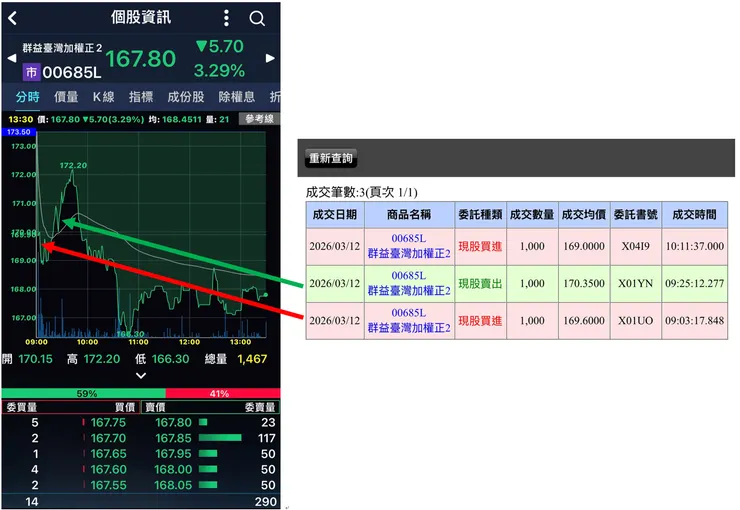Tap the total volume value 1,467
The height and width of the screenshot is (510, 740).
click(x=252, y=359)
